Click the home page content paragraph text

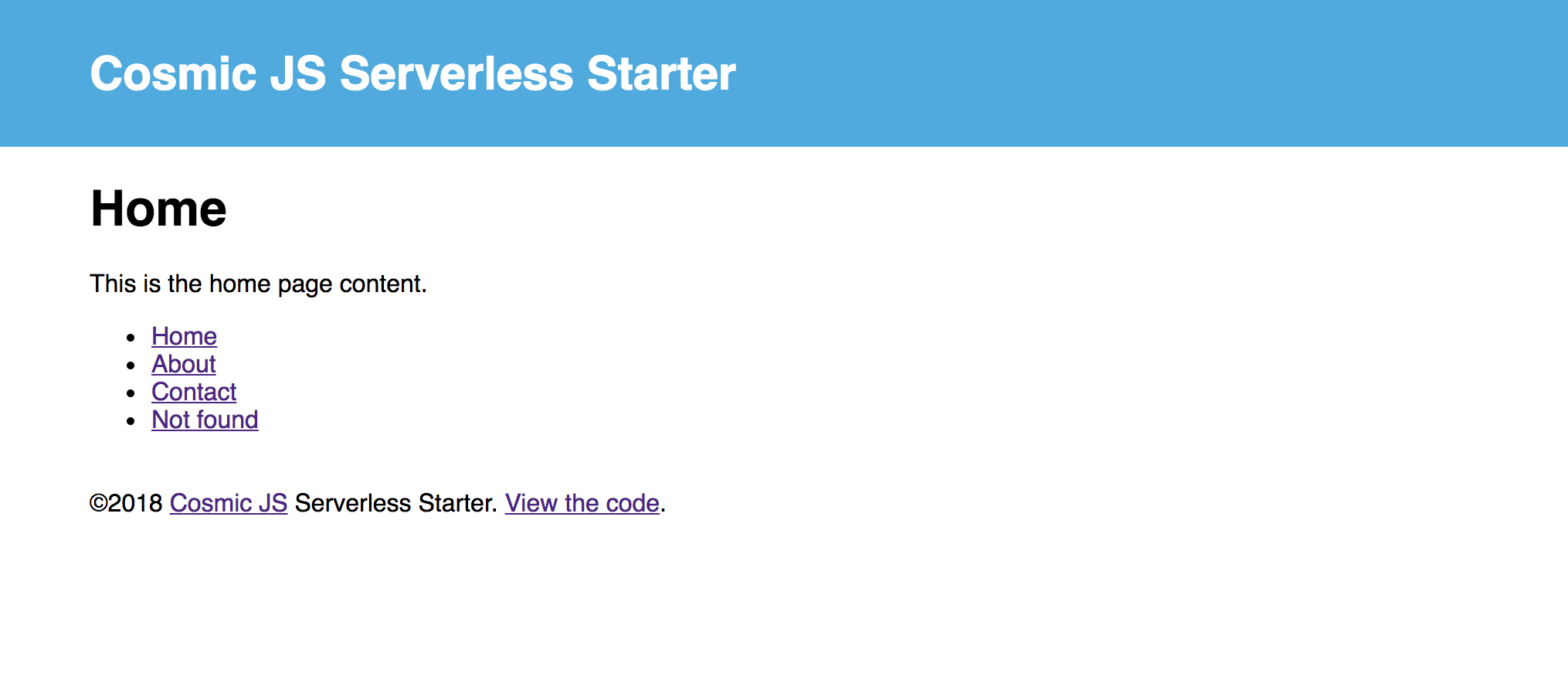coord(258,284)
